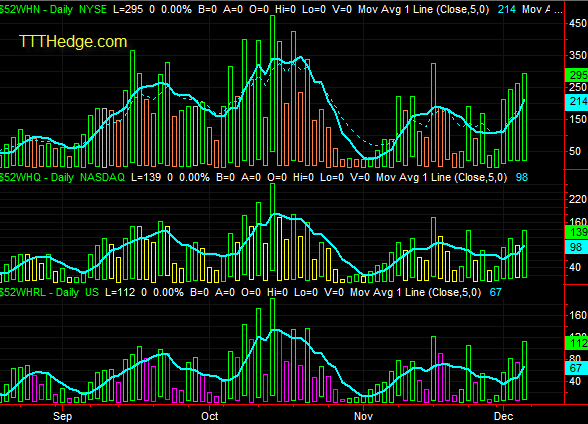The image size is (588, 424).
Task: Click the cyan 214 value in NYSE header
Action: click(507, 9)
